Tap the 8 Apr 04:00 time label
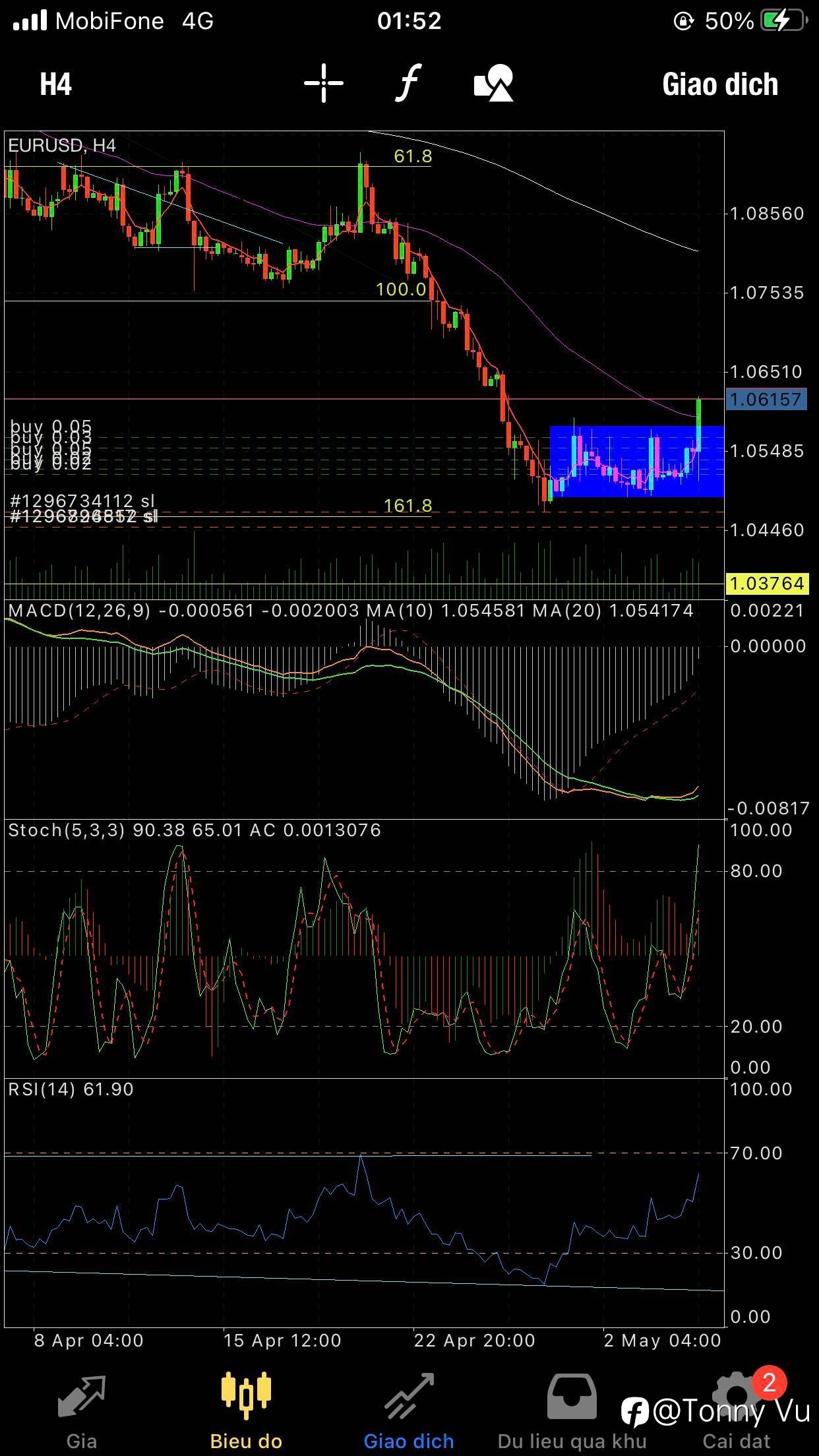Screen dimensions: 819x1456 pos(88,1341)
